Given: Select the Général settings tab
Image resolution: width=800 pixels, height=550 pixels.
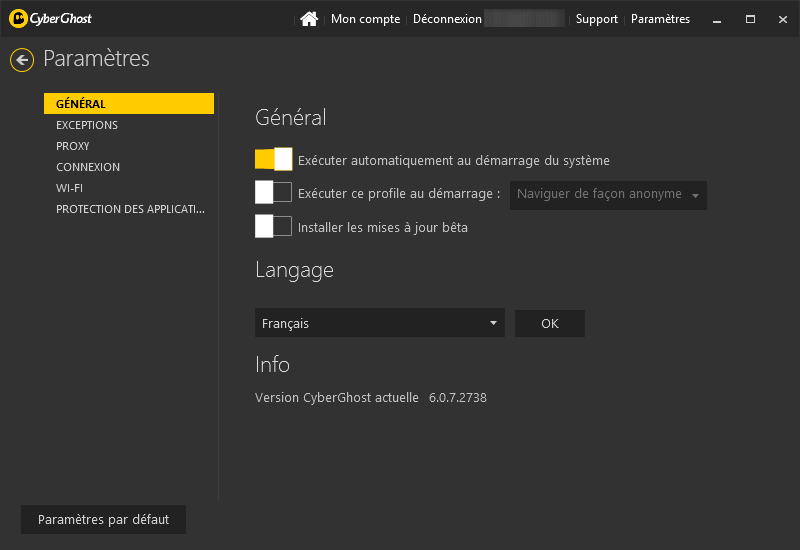Looking at the screenshot, I should coord(129,104).
